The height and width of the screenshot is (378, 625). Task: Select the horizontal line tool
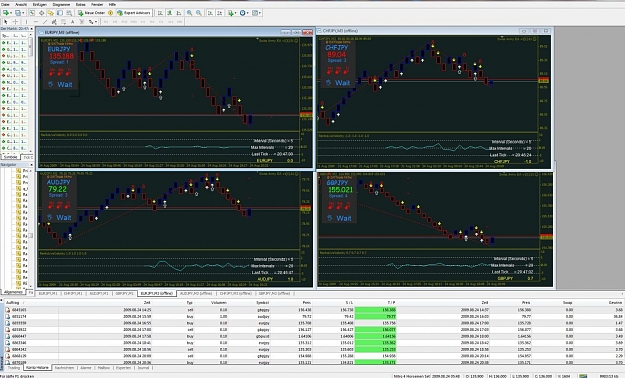[x=35, y=22]
